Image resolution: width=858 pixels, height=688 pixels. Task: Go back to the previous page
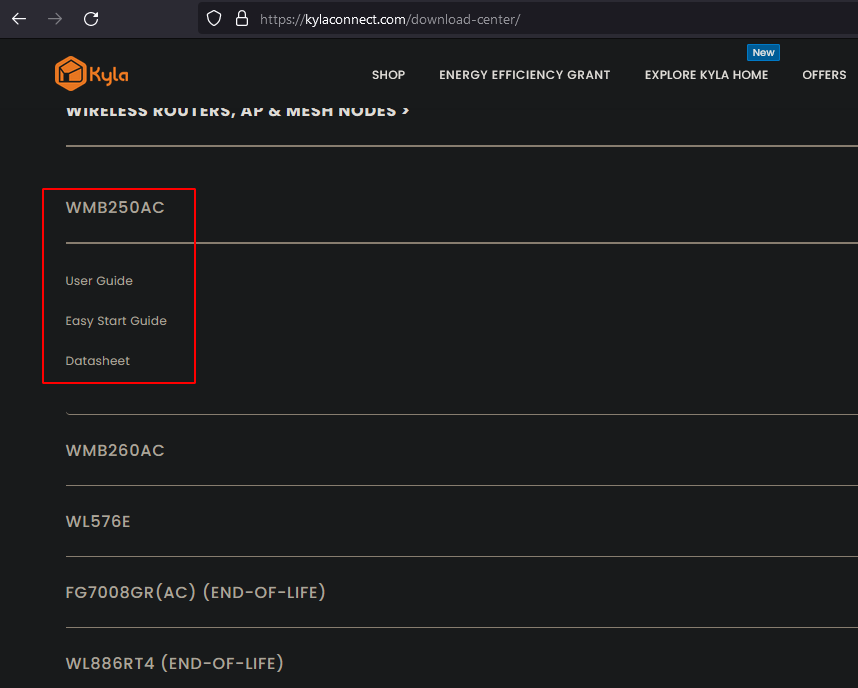pos(19,19)
